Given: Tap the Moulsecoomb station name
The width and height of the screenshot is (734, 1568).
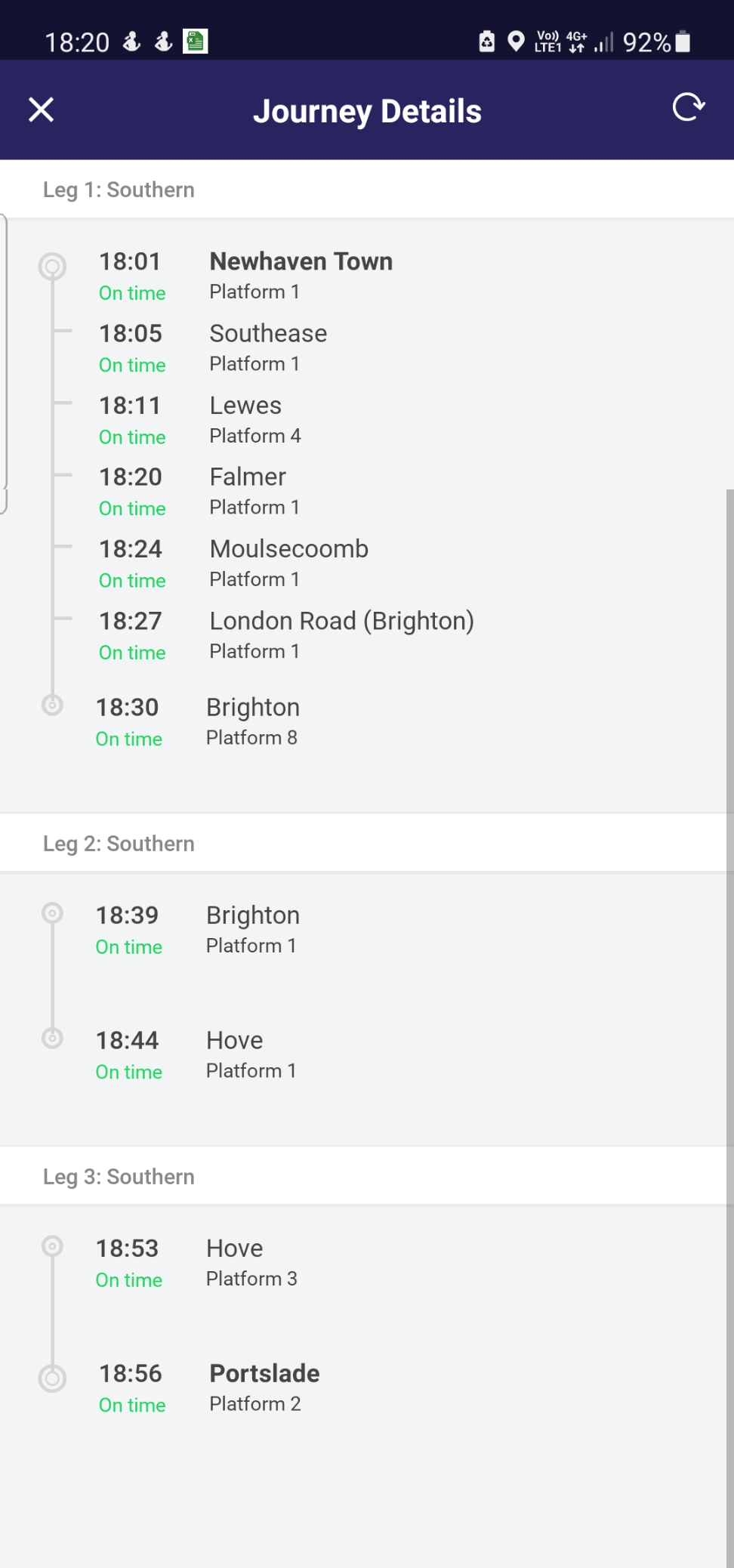Looking at the screenshot, I should 288,549.
